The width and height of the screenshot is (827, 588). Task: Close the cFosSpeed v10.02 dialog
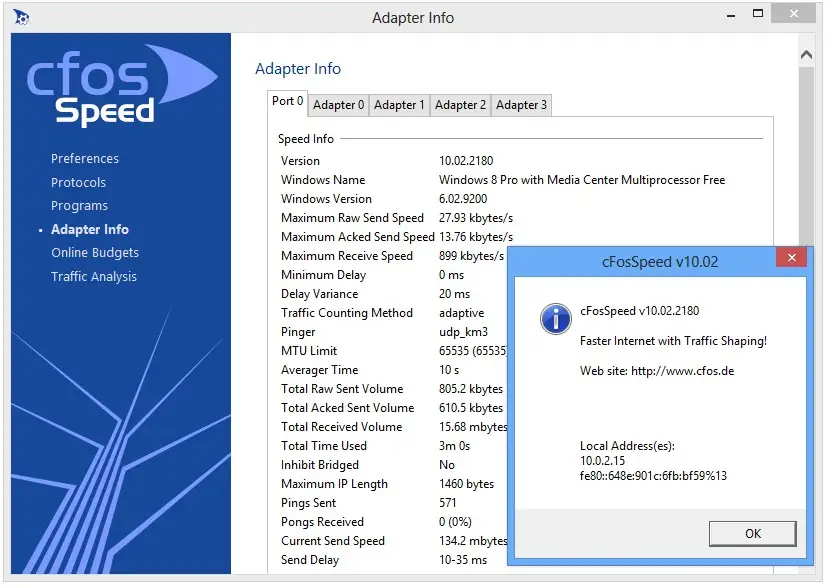pos(791,257)
